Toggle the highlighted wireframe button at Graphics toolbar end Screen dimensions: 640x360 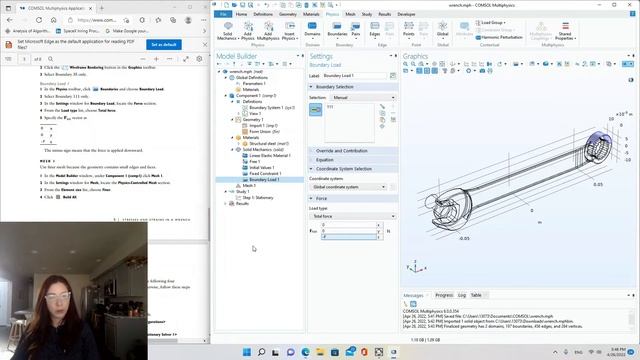(627, 64)
